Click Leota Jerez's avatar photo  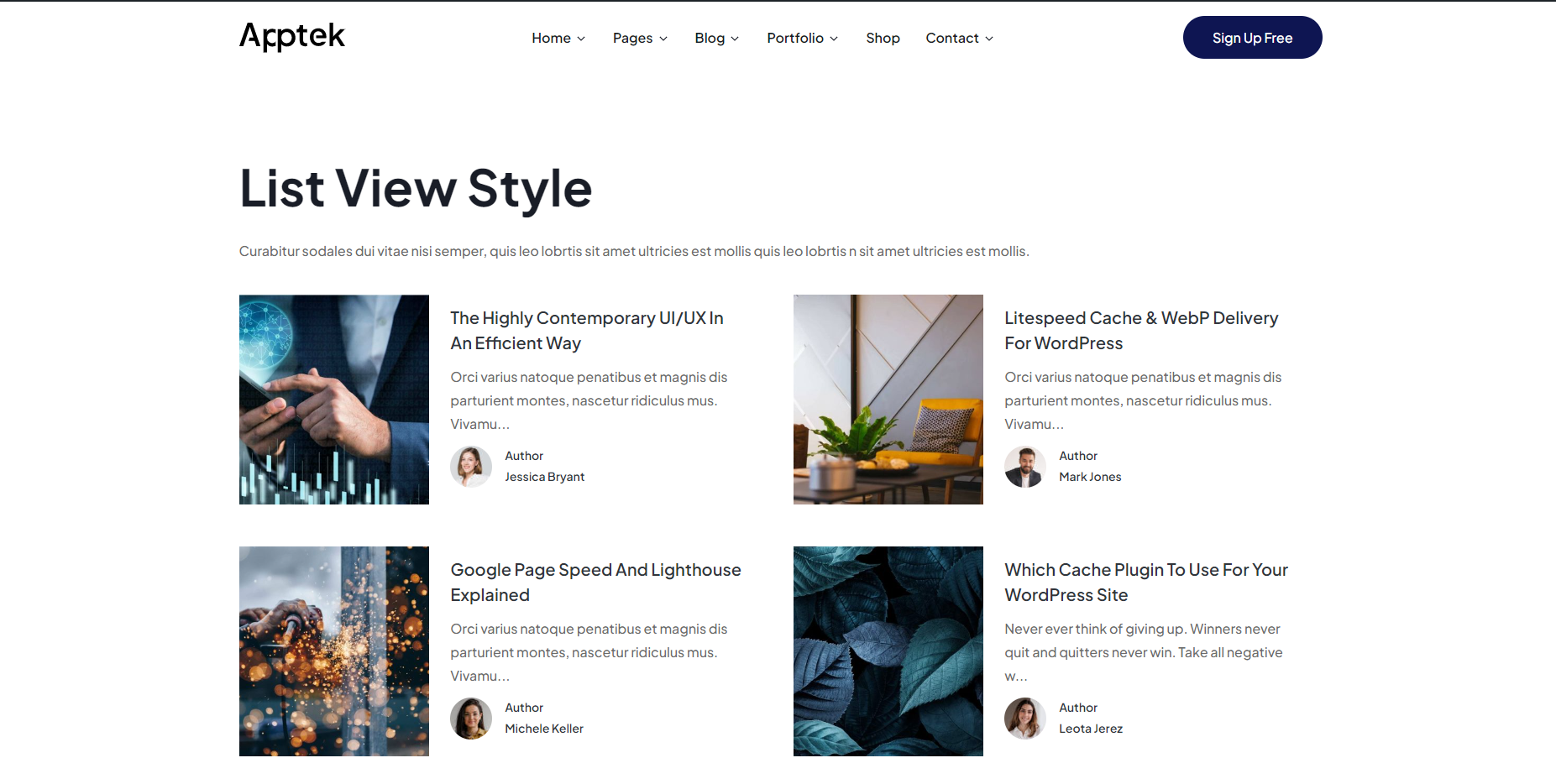coord(1025,719)
